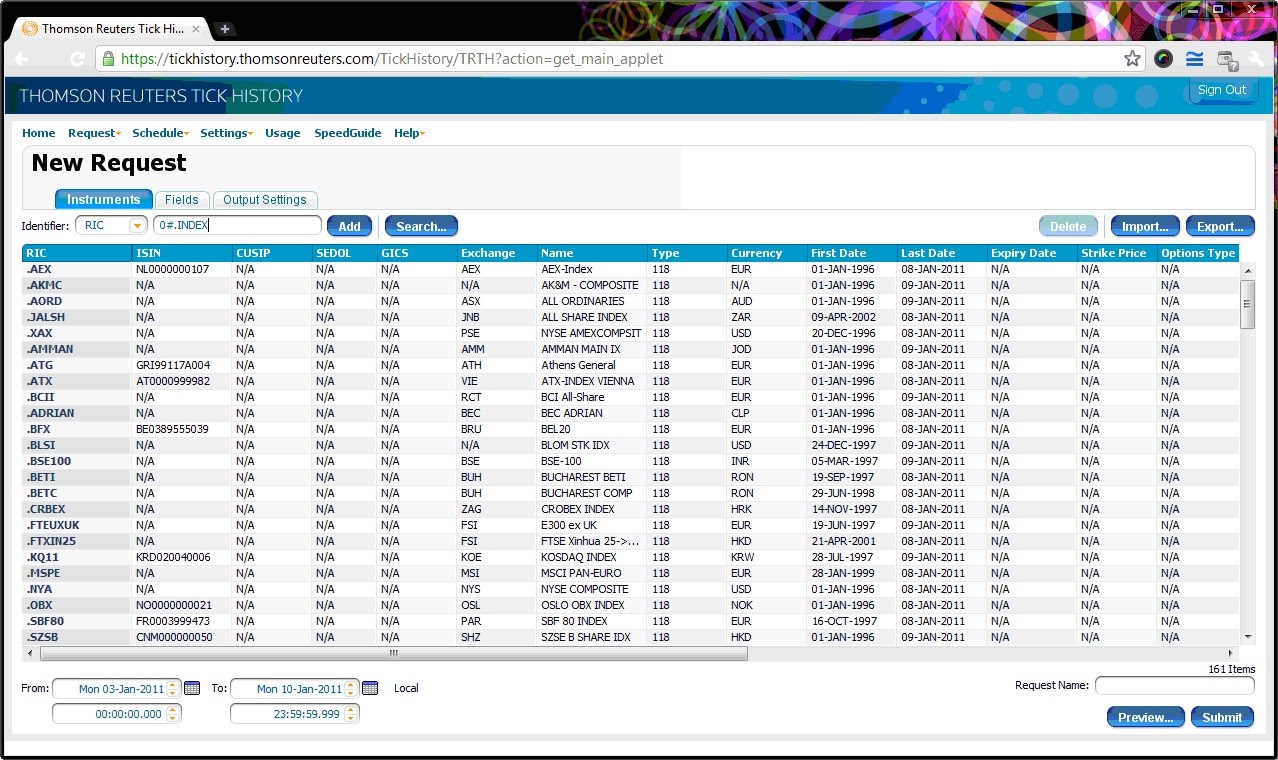Adjust the 00:00:00.000 time stepper
This screenshot has height=760, width=1278.
(x=173, y=714)
